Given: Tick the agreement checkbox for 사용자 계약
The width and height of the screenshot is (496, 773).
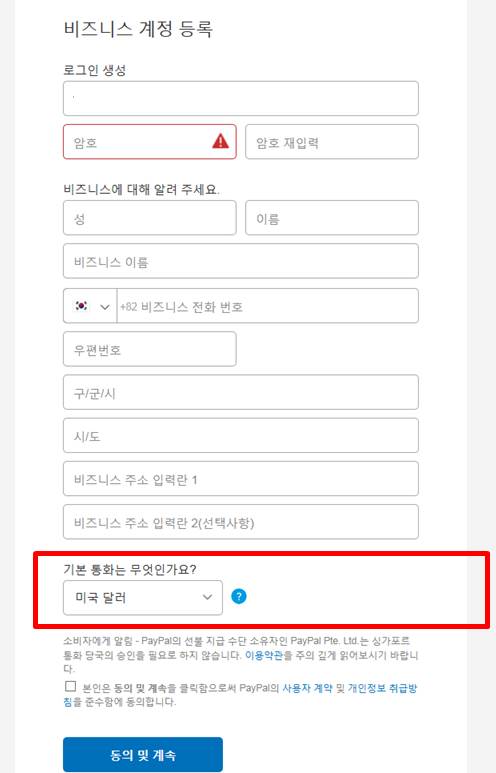Looking at the screenshot, I should click(71, 687).
